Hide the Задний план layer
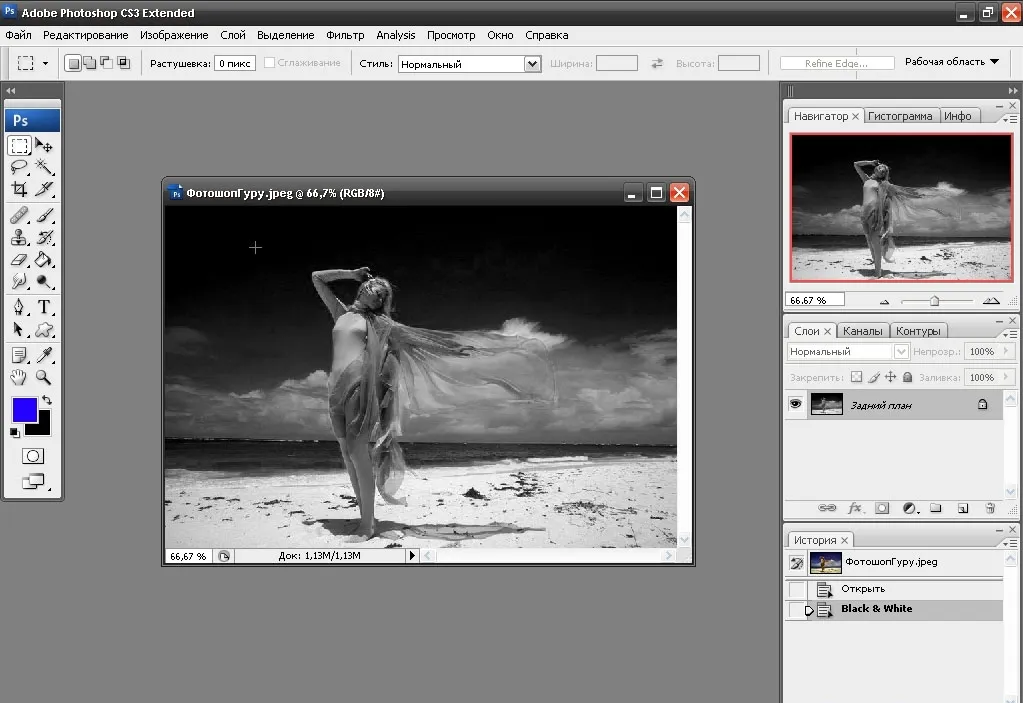 (x=795, y=404)
